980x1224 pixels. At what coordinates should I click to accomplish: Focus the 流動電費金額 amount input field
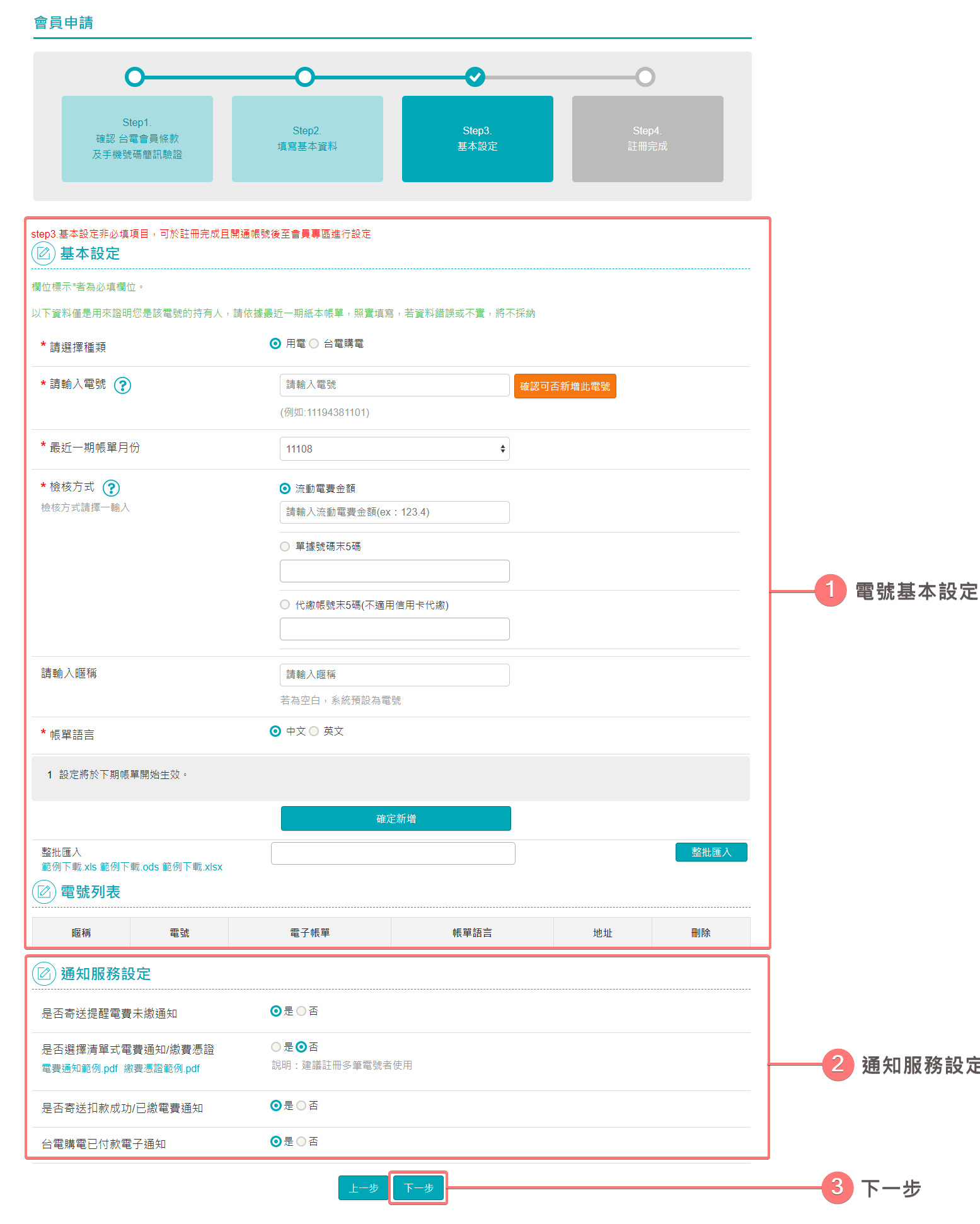pyautogui.click(x=395, y=512)
